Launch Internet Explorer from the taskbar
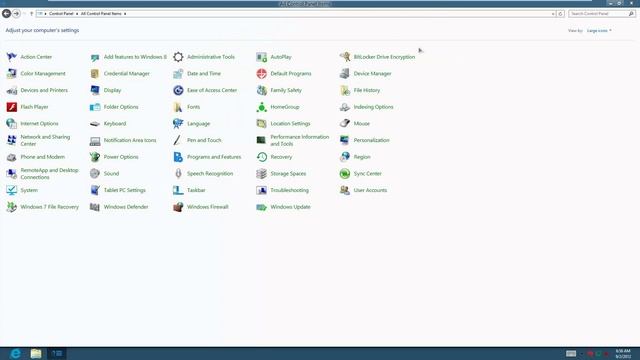 [15, 353]
